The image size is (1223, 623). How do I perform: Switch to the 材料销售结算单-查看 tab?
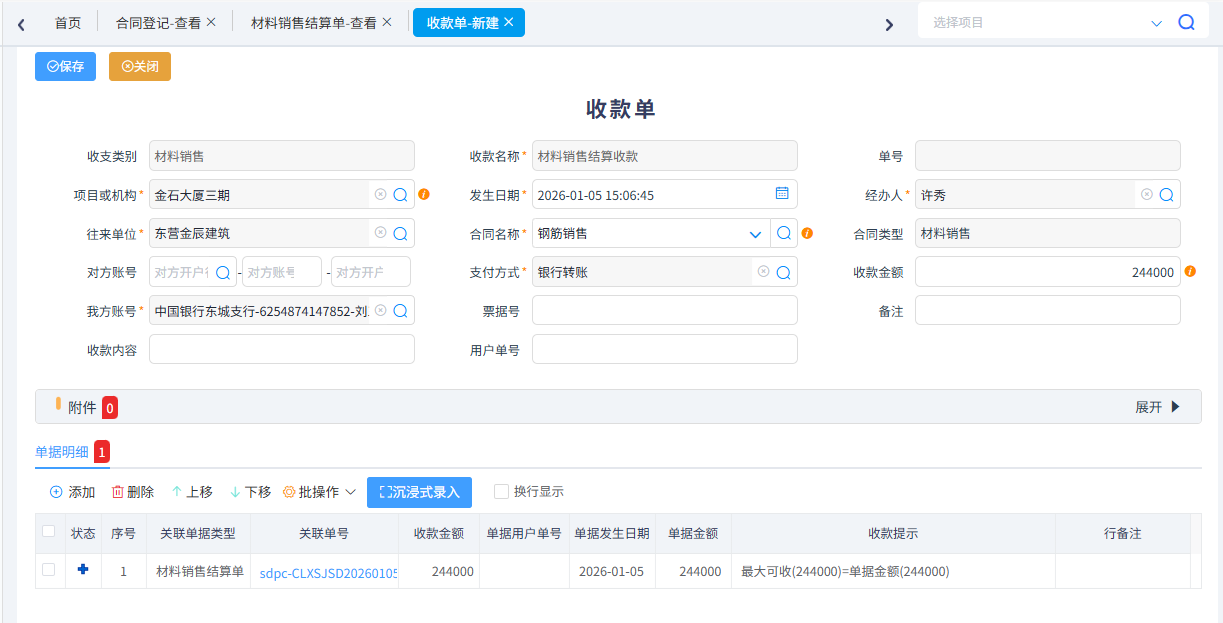[314, 20]
